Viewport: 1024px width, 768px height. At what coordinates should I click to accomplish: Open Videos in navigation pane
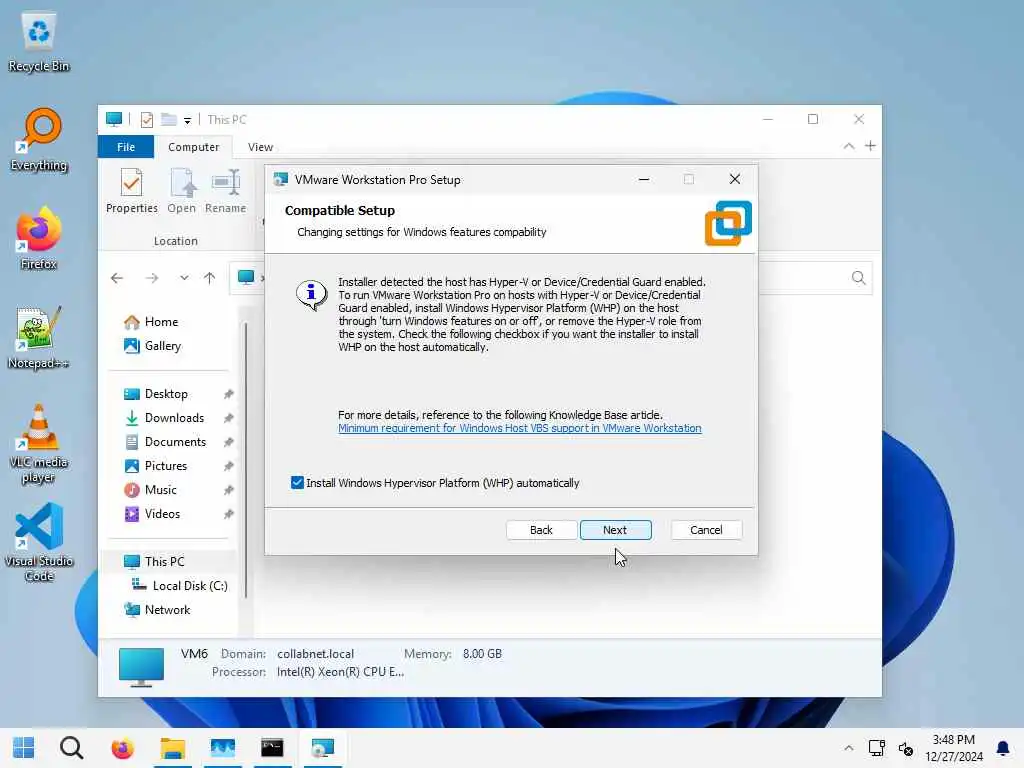click(x=152, y=514)
